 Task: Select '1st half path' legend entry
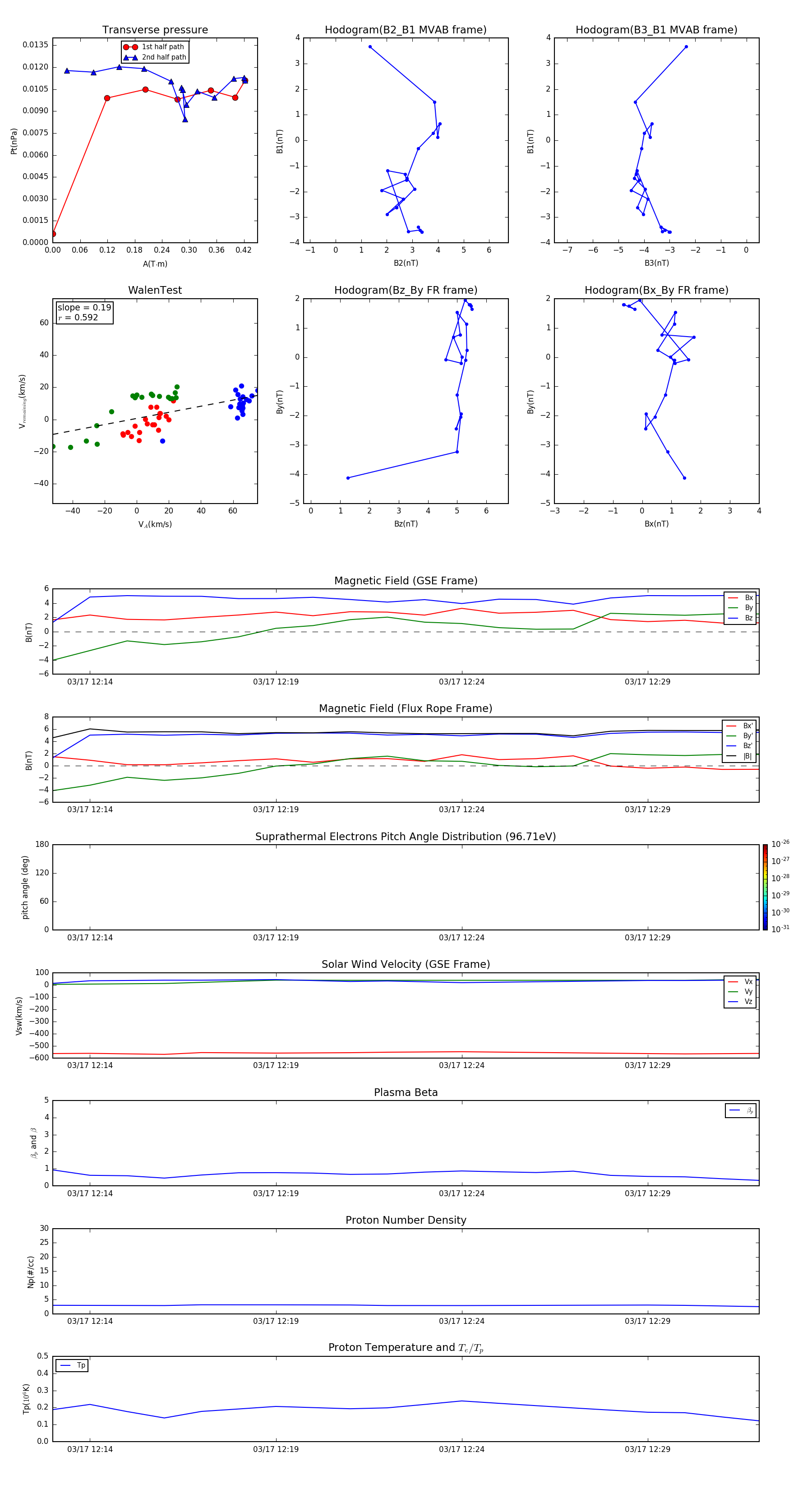154,47
